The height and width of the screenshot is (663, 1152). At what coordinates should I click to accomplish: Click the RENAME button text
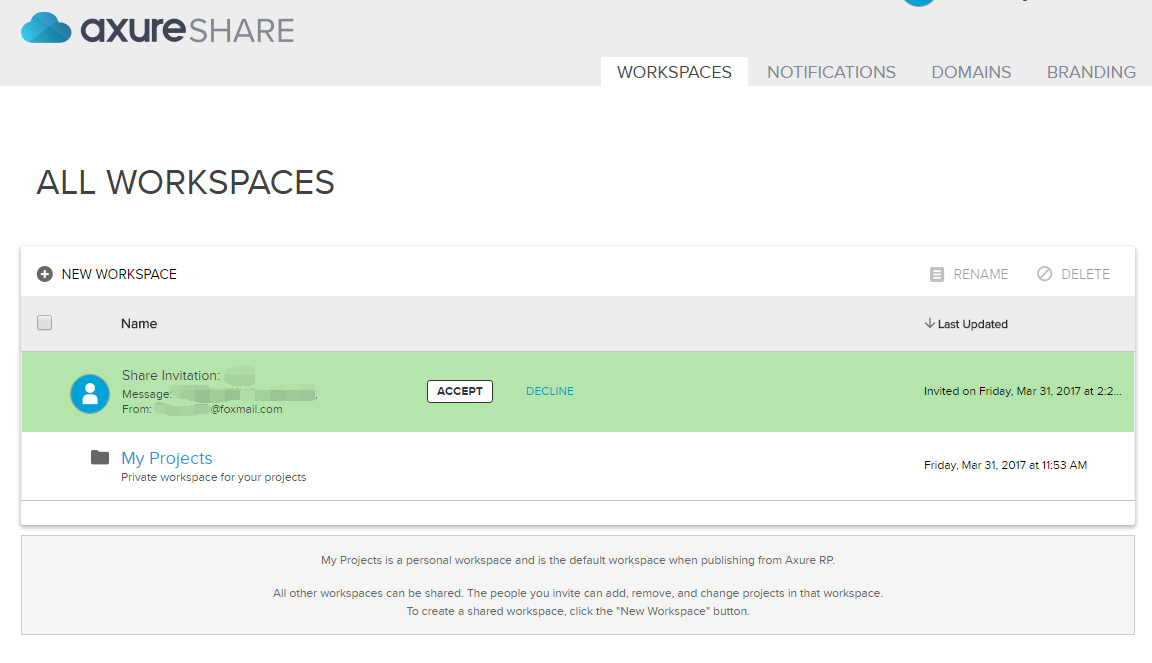pyautogui.click(x=981, y=274)
